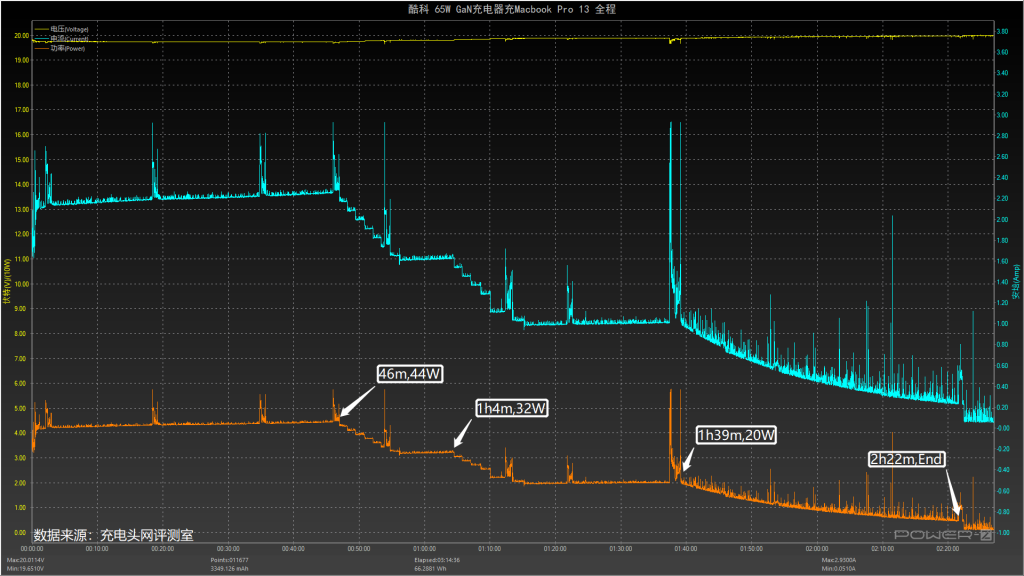Click the 13.00 label on the left axis
This screenshot has height=576, width=1024.
pos(22,210)
